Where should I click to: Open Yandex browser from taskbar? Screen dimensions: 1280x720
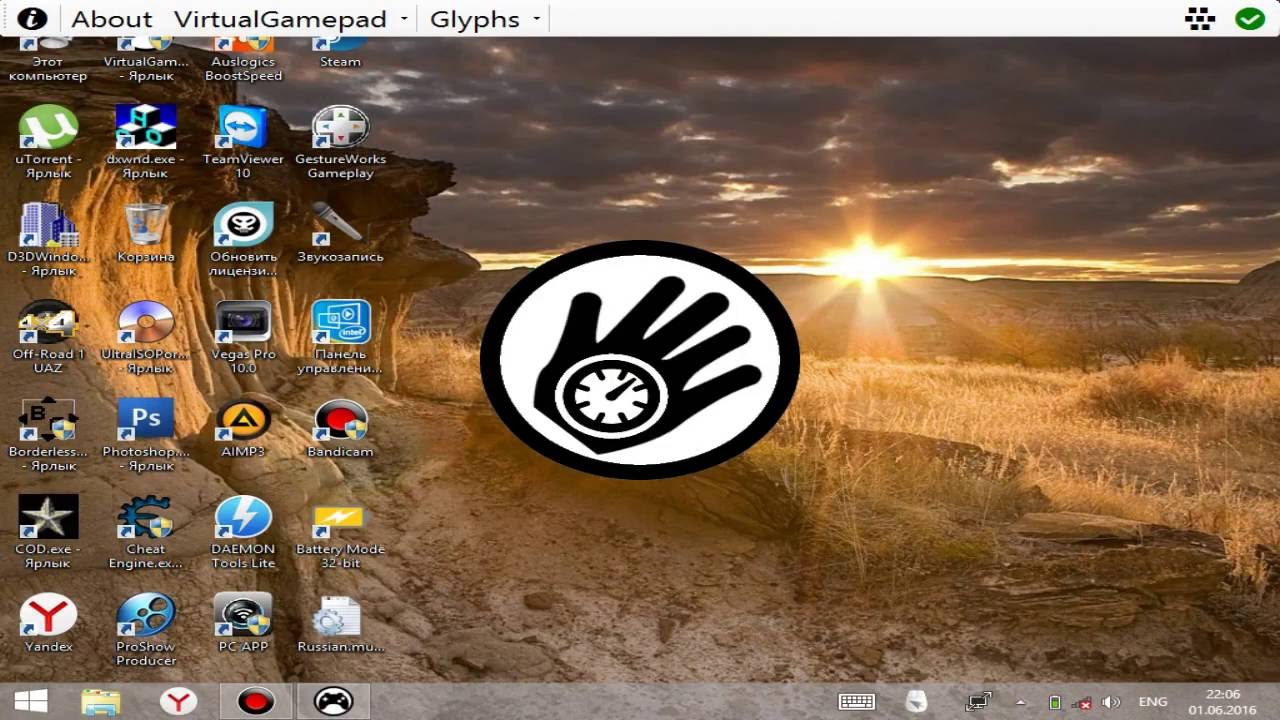[x=180, y=702]
